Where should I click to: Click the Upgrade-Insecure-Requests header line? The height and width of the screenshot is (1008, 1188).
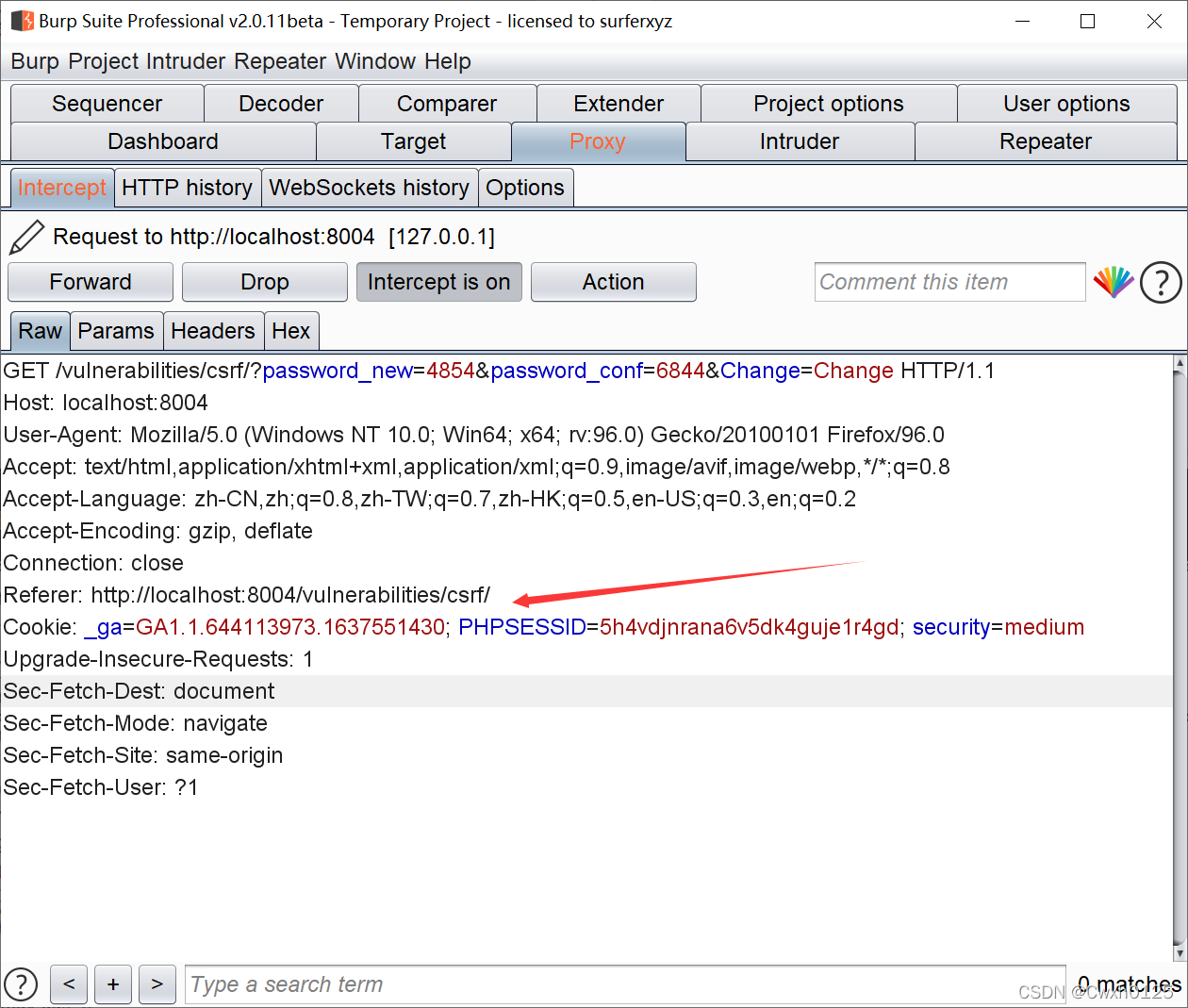158,659
